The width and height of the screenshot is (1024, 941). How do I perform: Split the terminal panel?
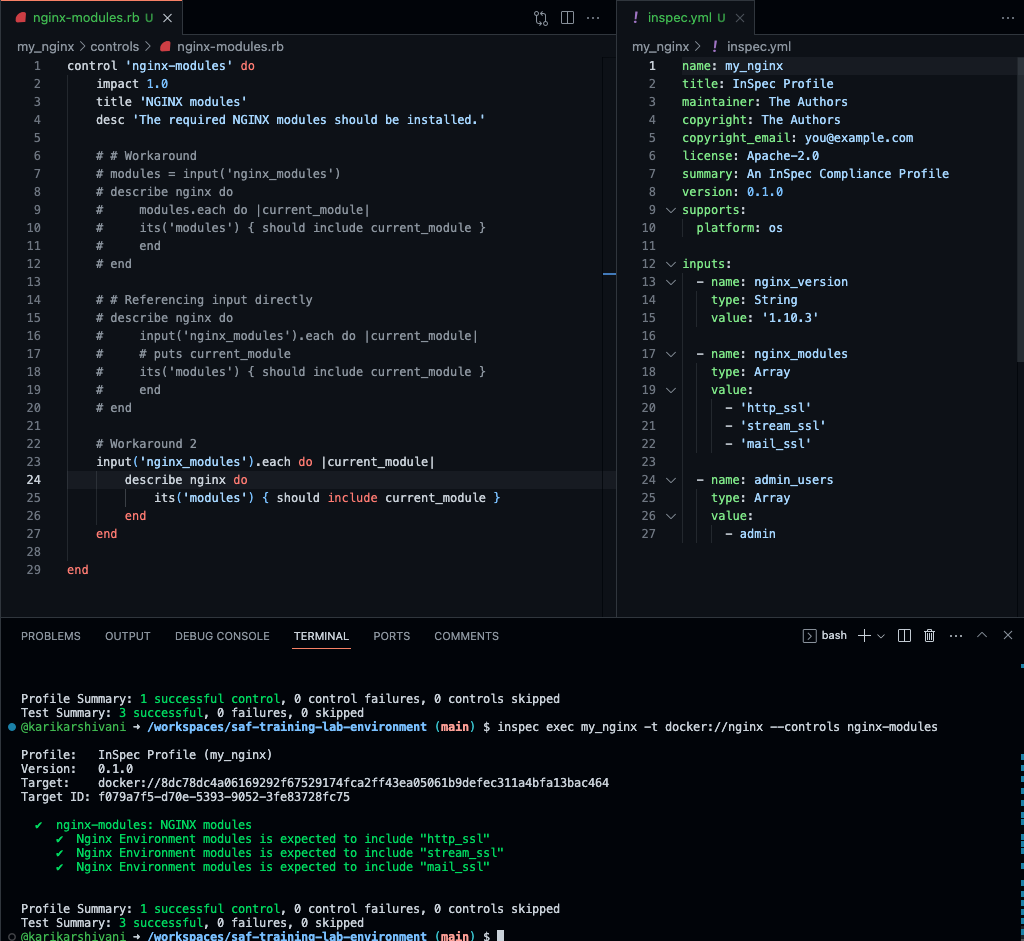point(903,635)
